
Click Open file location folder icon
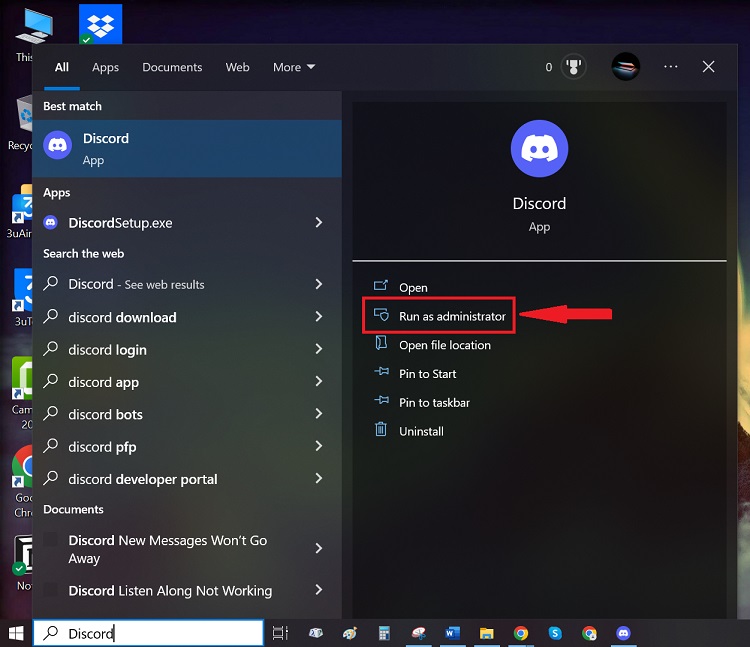[x=381, y=343]
